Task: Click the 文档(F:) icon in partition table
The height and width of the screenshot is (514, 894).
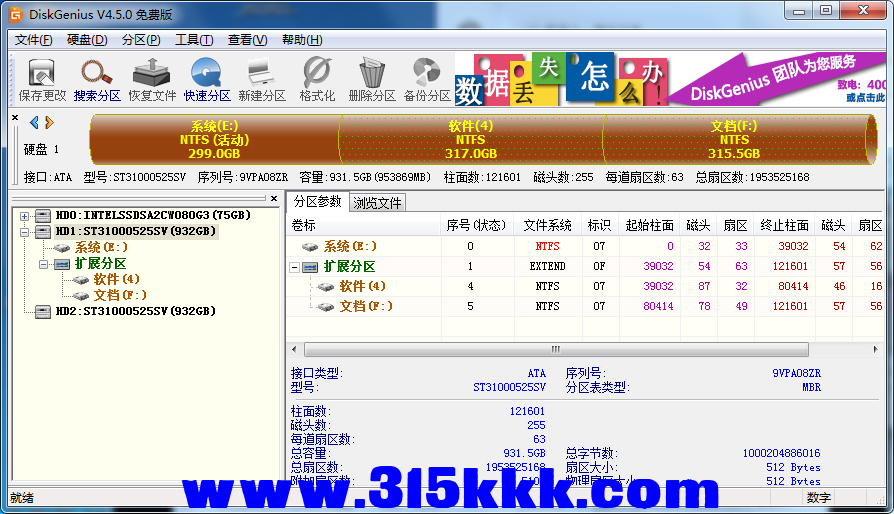Action: coord(326,307)
